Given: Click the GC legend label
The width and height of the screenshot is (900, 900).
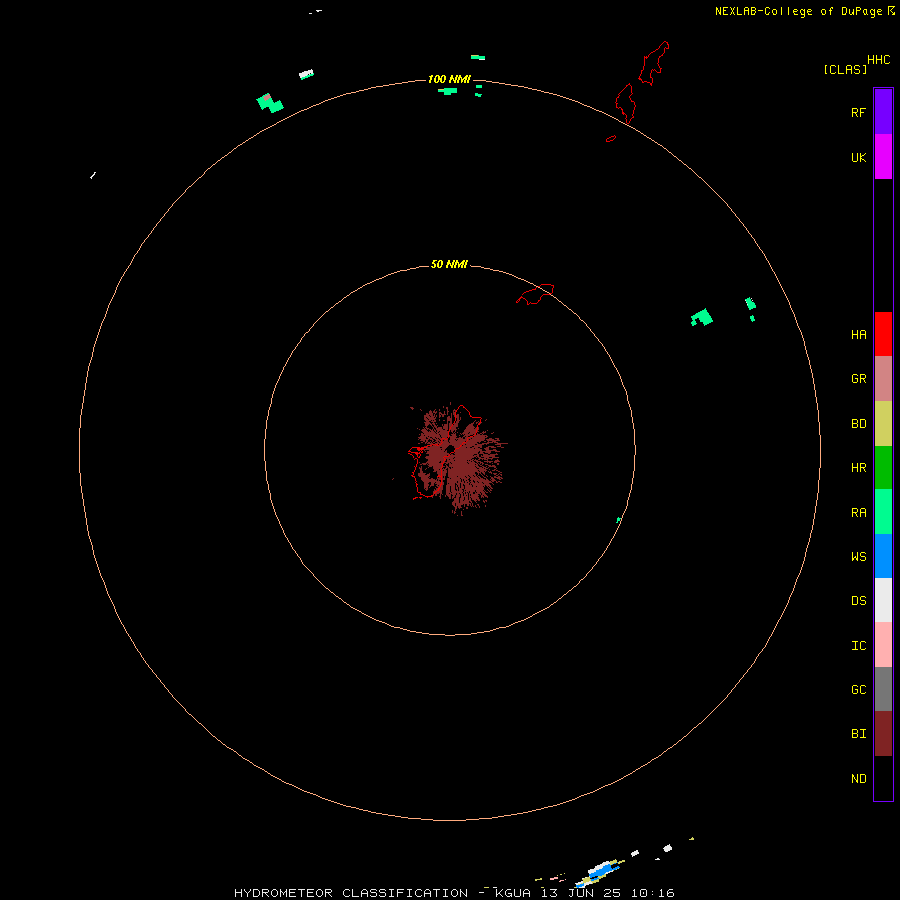Looking at the screenshot, I should click(858, 690).
